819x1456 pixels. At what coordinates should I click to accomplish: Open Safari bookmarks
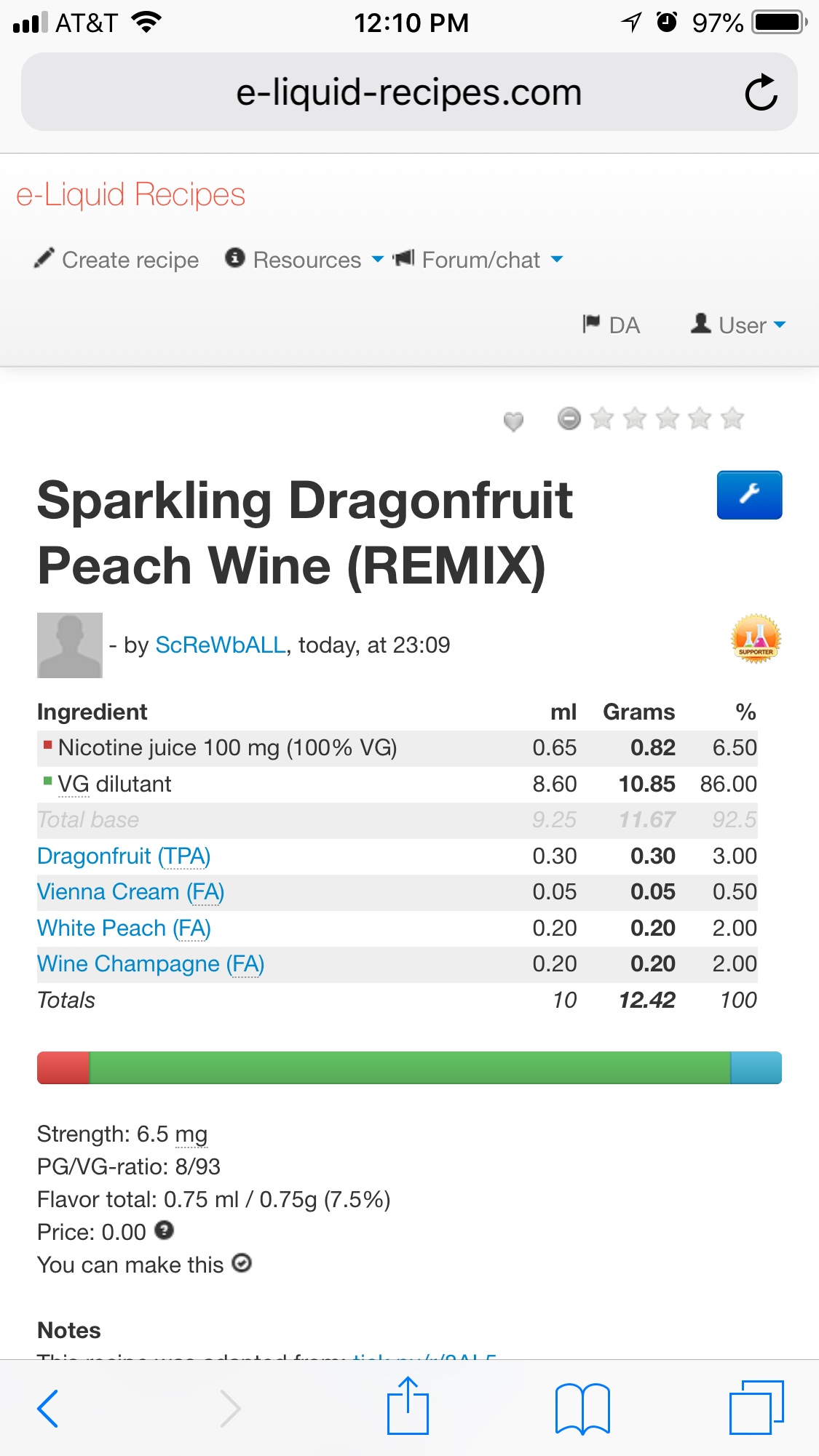pos(582,1407)
